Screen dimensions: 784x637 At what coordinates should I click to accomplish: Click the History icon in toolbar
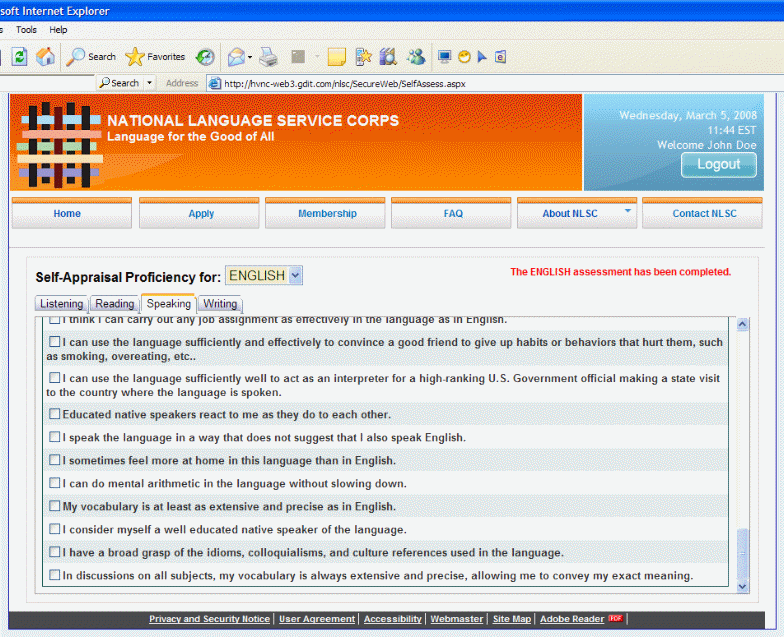(x=205, y=57)
